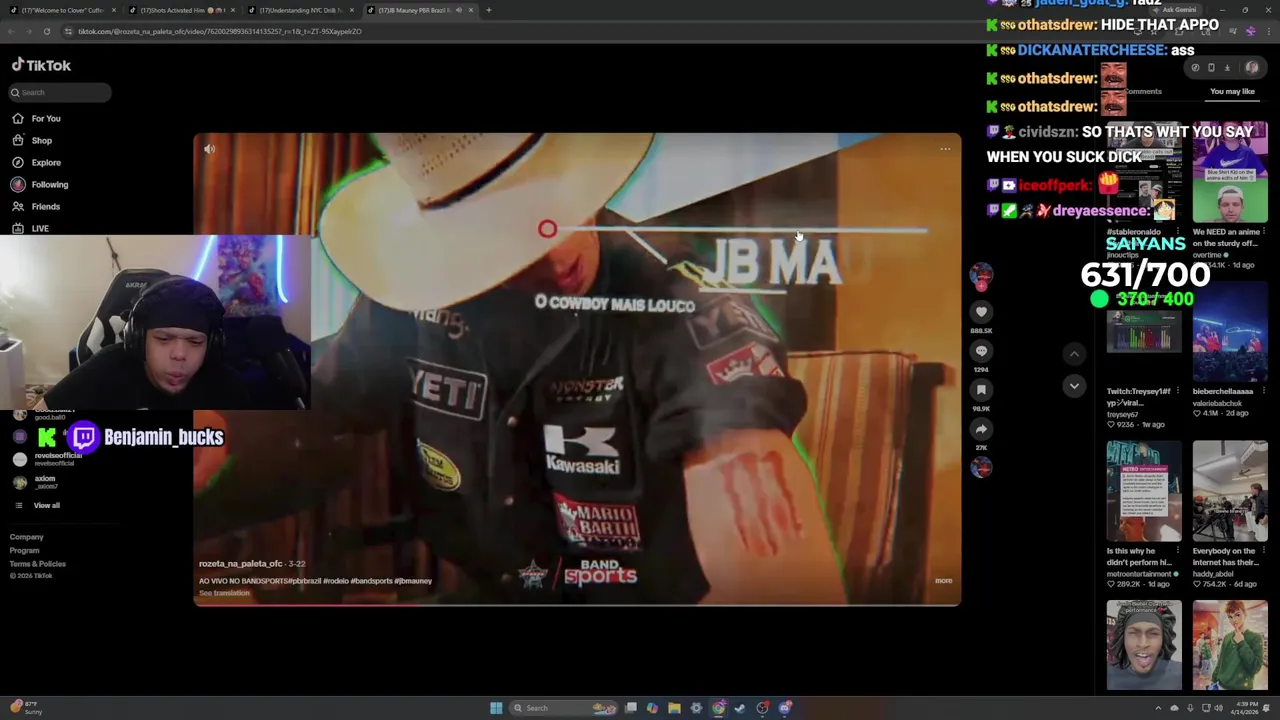
Task: Focus the TikTok search field
Action: point(60,92)
